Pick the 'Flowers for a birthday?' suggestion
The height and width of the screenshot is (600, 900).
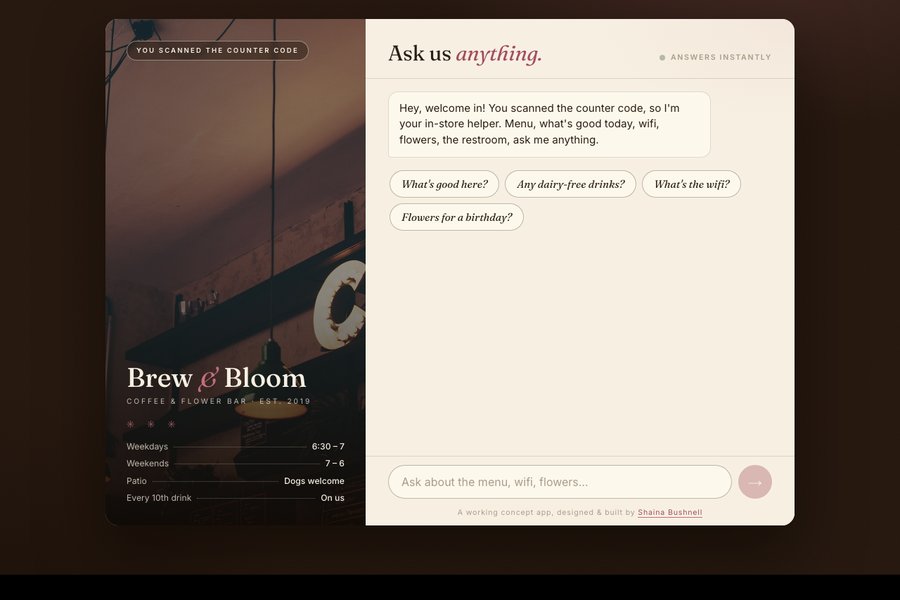point(456,218)
